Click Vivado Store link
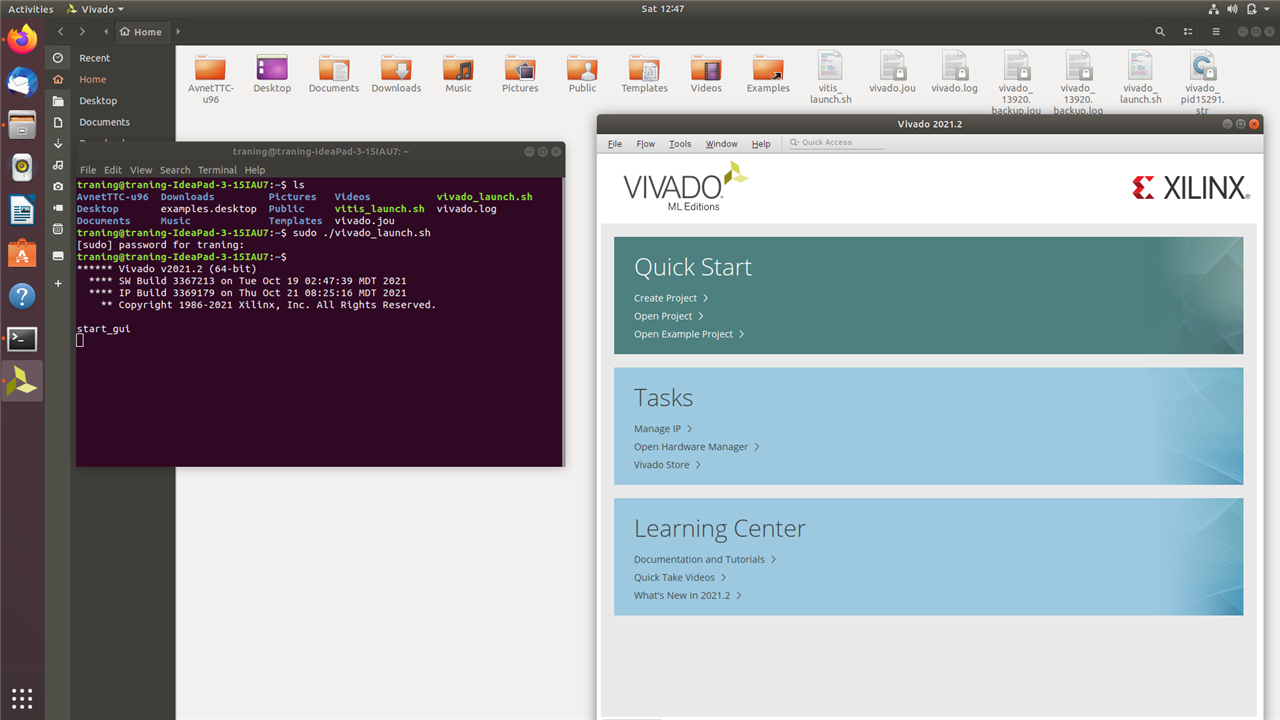Screen dimensions: 1280x720 point(667,465)
